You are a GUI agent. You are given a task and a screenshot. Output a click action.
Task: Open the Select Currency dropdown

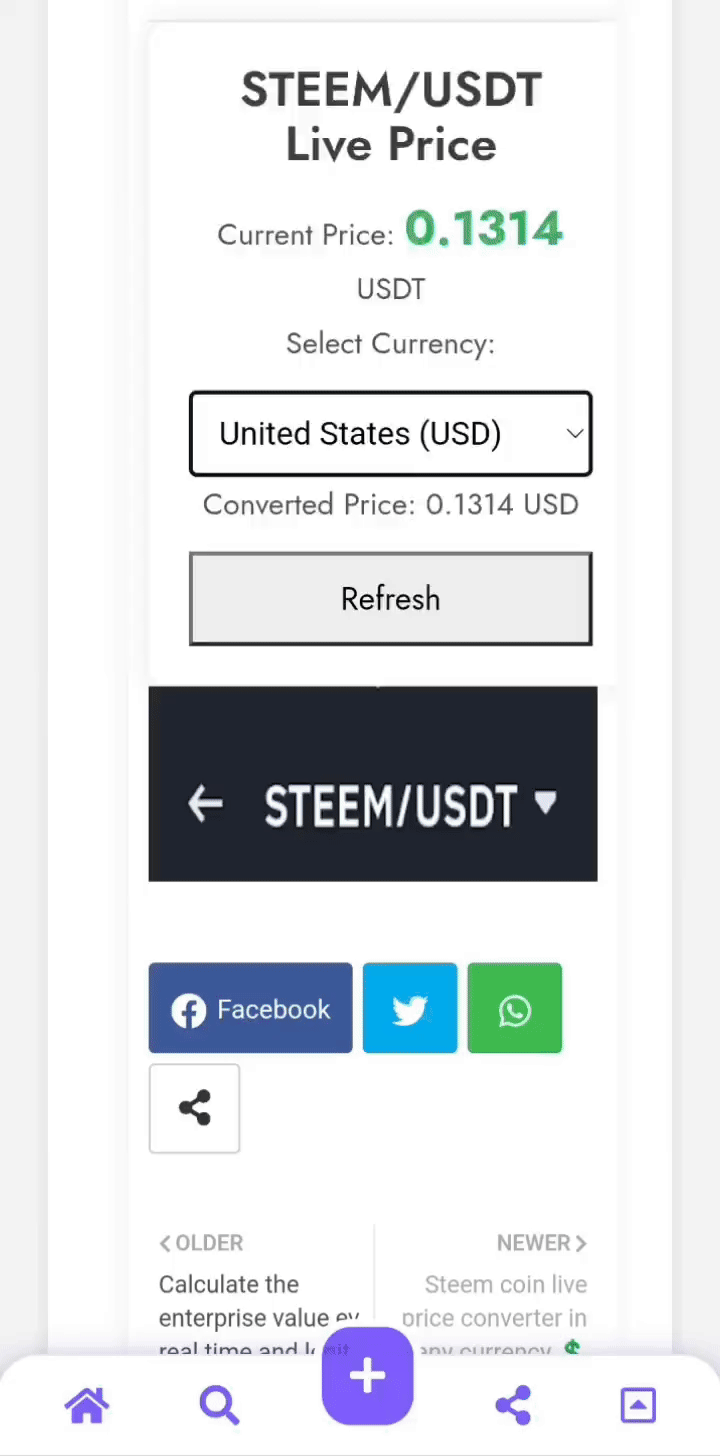click(x=390, y=434)
